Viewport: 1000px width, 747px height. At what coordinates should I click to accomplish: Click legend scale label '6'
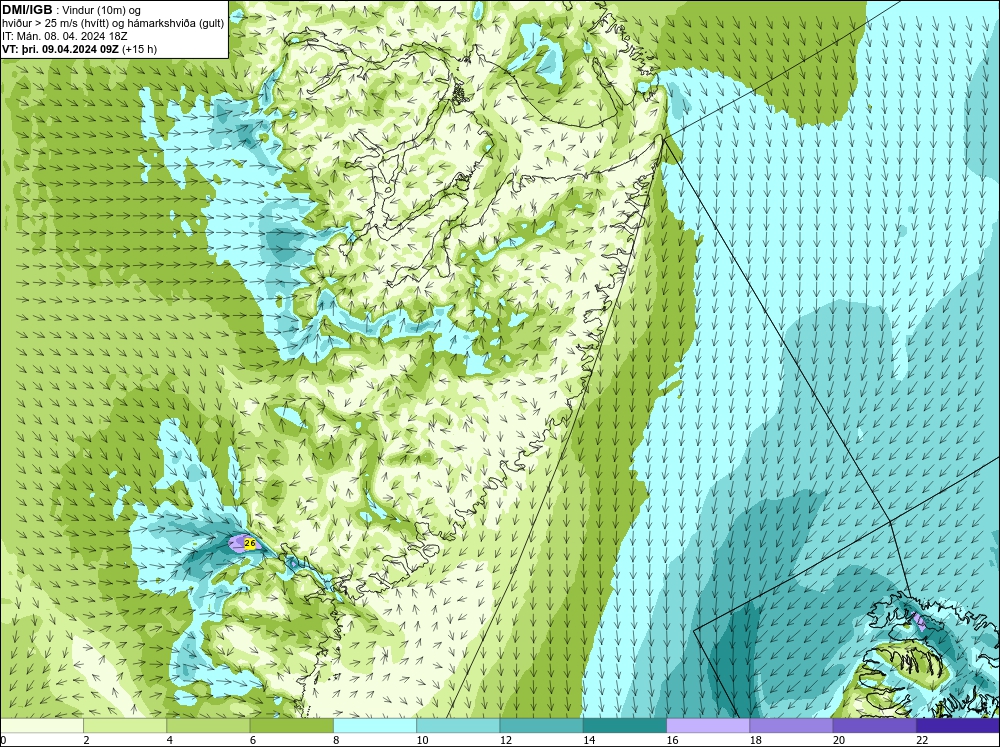pos(253,740)
